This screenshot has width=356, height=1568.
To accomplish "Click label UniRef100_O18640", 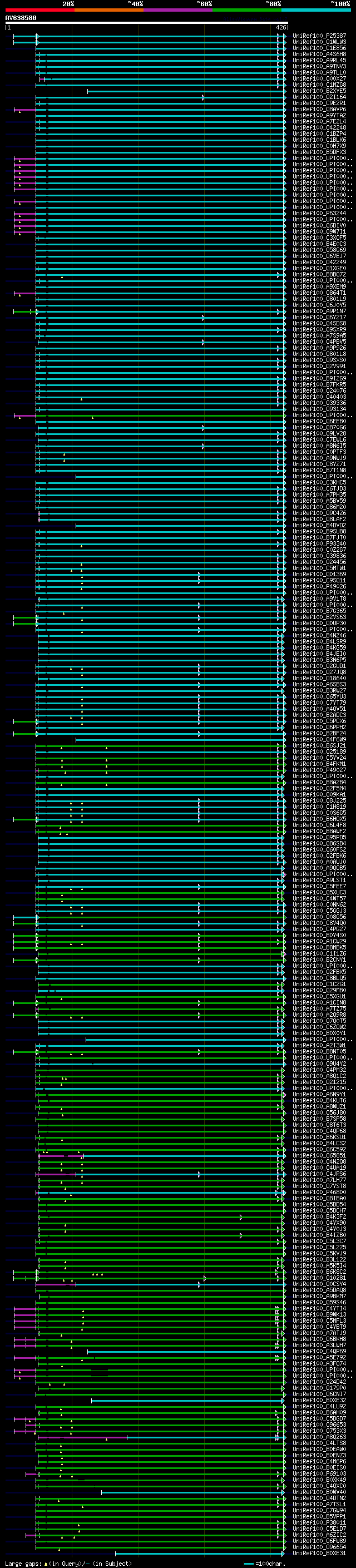I will click(319, 678).
